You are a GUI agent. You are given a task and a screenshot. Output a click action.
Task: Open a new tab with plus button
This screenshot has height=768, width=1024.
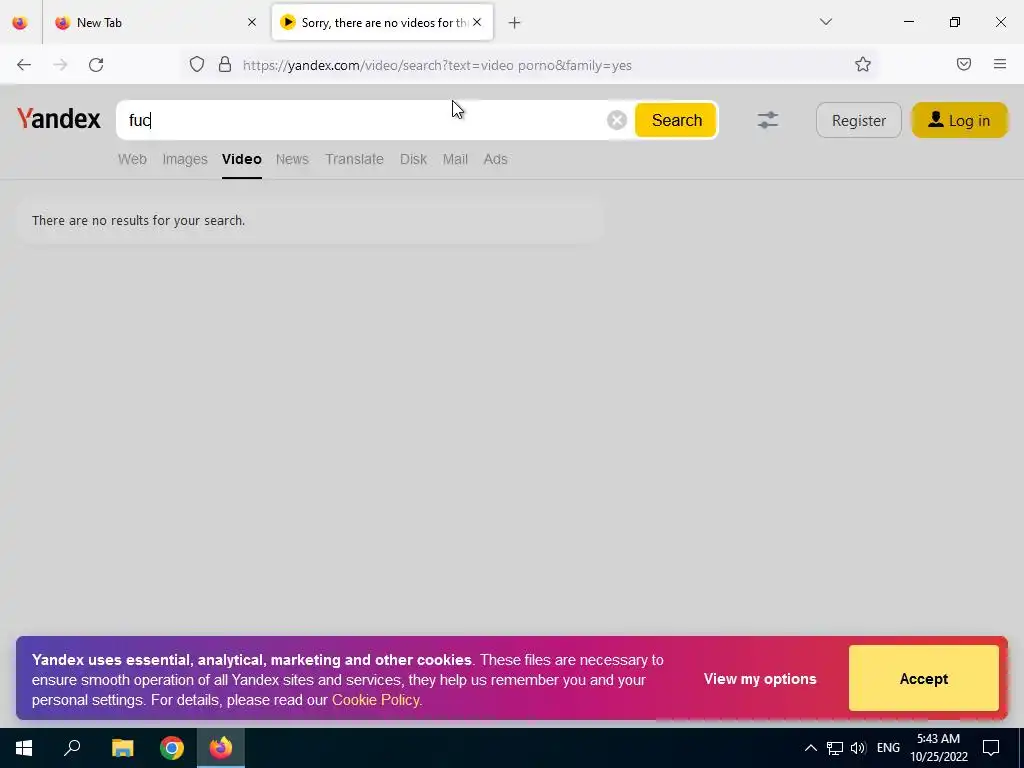(x=515, y=23)
